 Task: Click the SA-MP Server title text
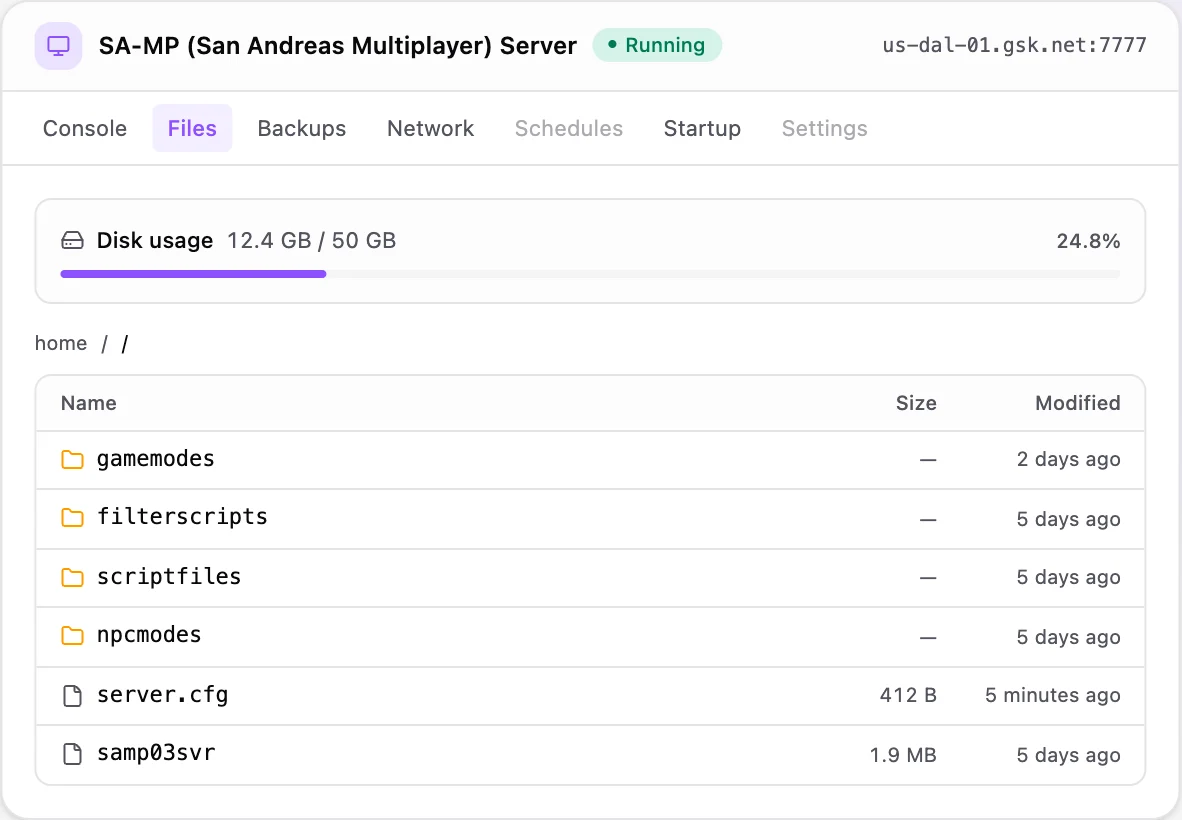click(x=338, y=46)
